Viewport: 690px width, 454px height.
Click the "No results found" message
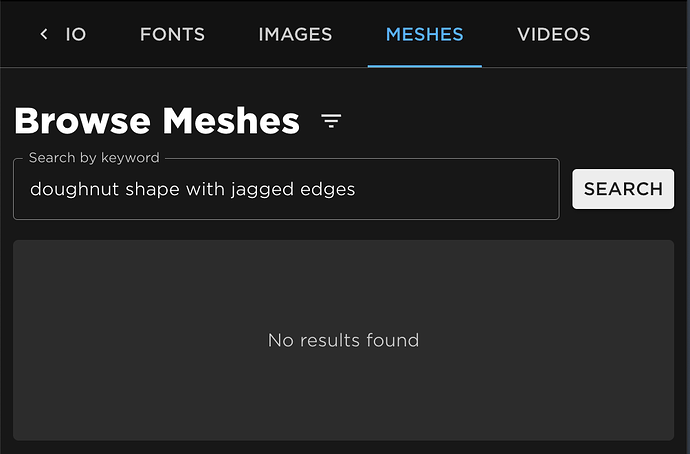pyautogui.click(x=343, y=341)
